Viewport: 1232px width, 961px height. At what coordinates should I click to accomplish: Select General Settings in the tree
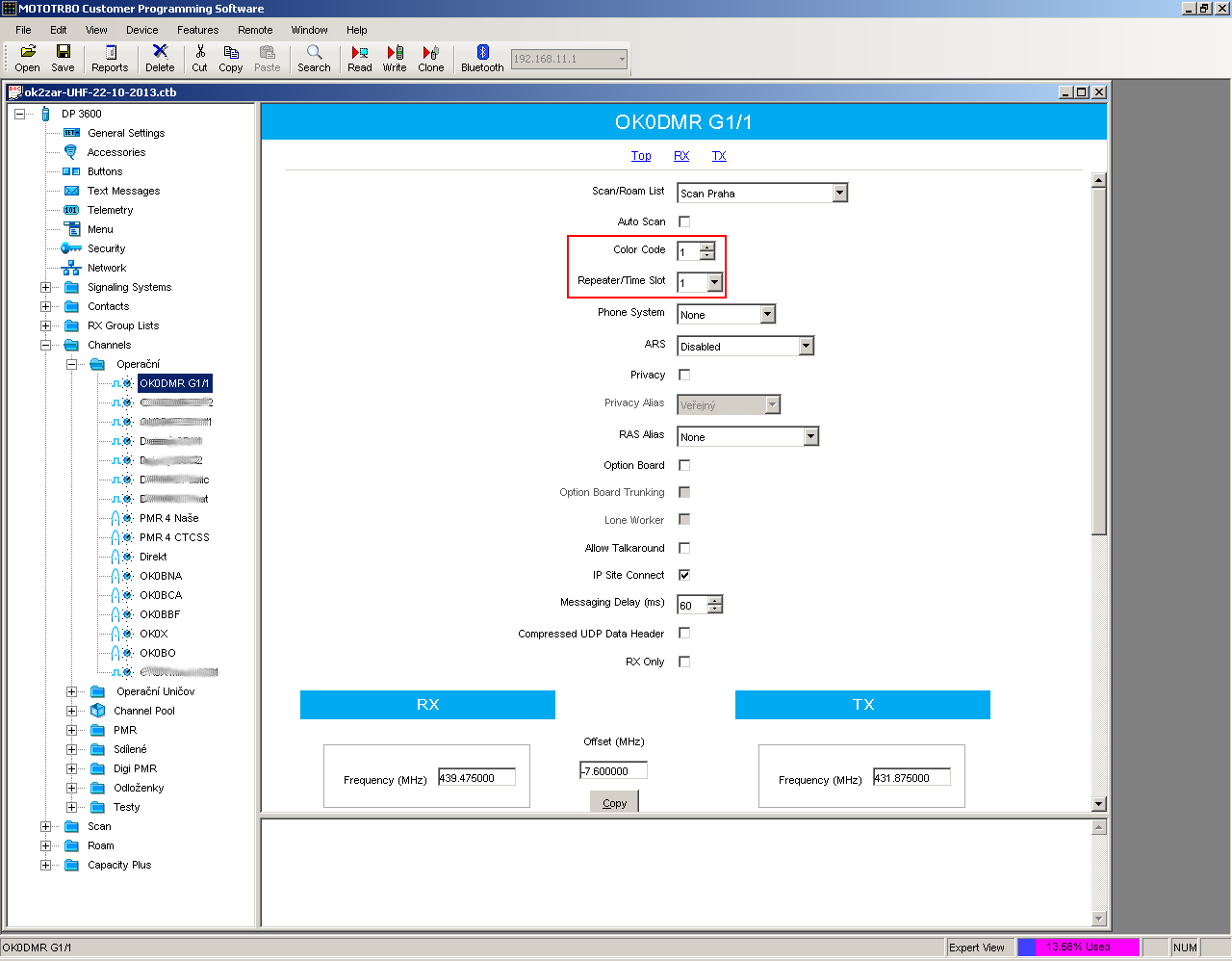[125, 133]
